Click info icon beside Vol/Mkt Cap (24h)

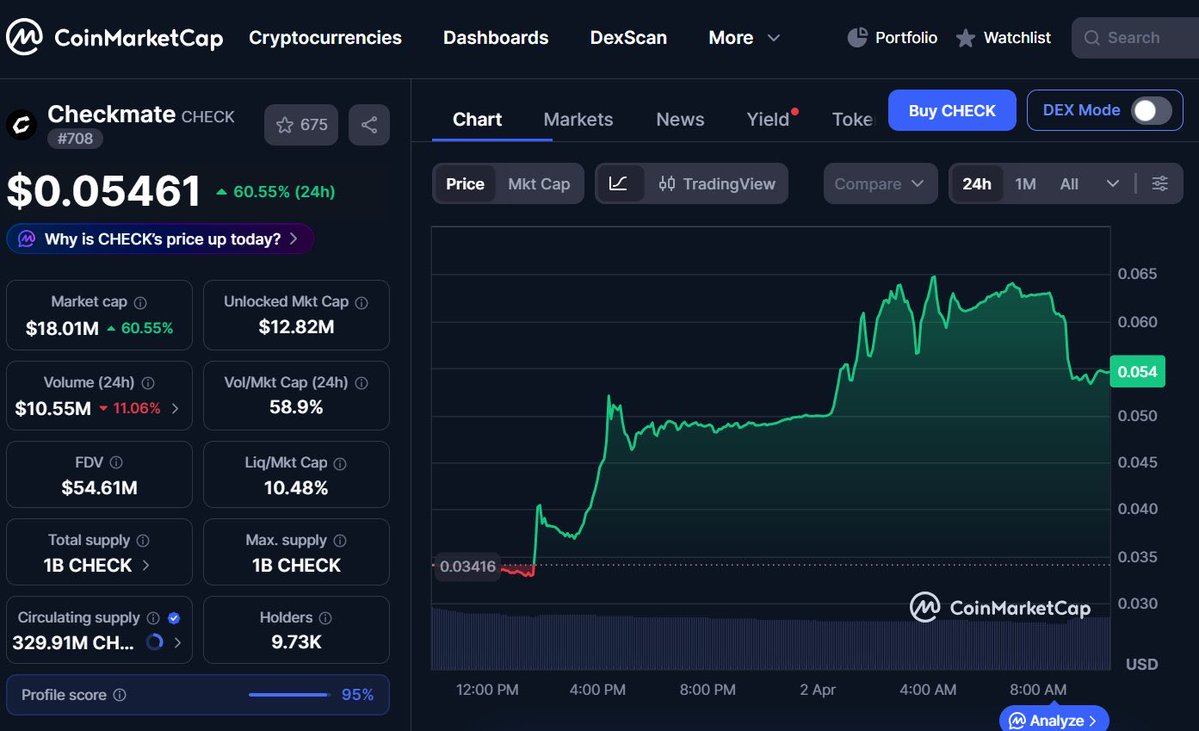point(362,383)
